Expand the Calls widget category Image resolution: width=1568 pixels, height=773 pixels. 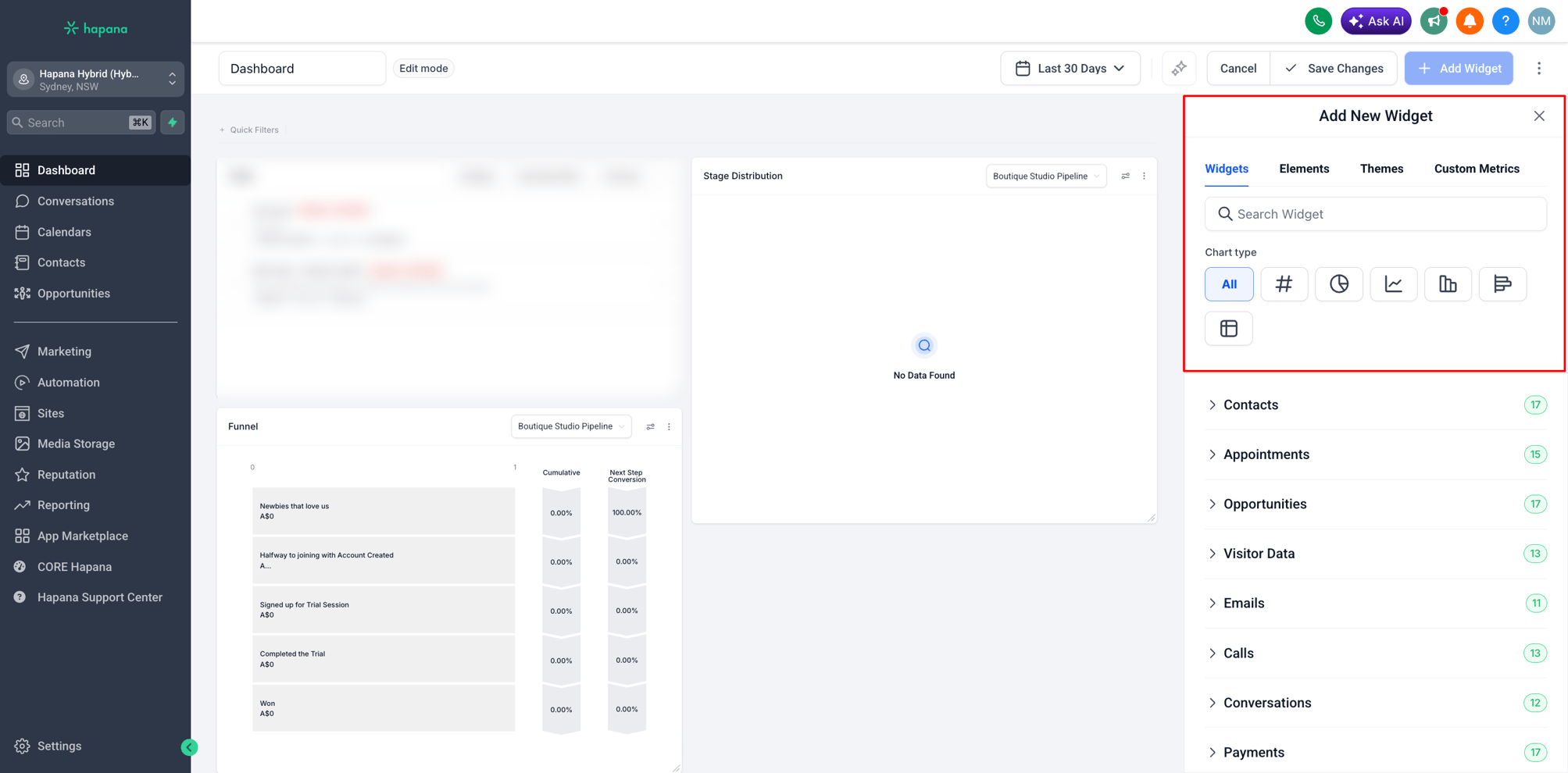tap(1376, 654)
